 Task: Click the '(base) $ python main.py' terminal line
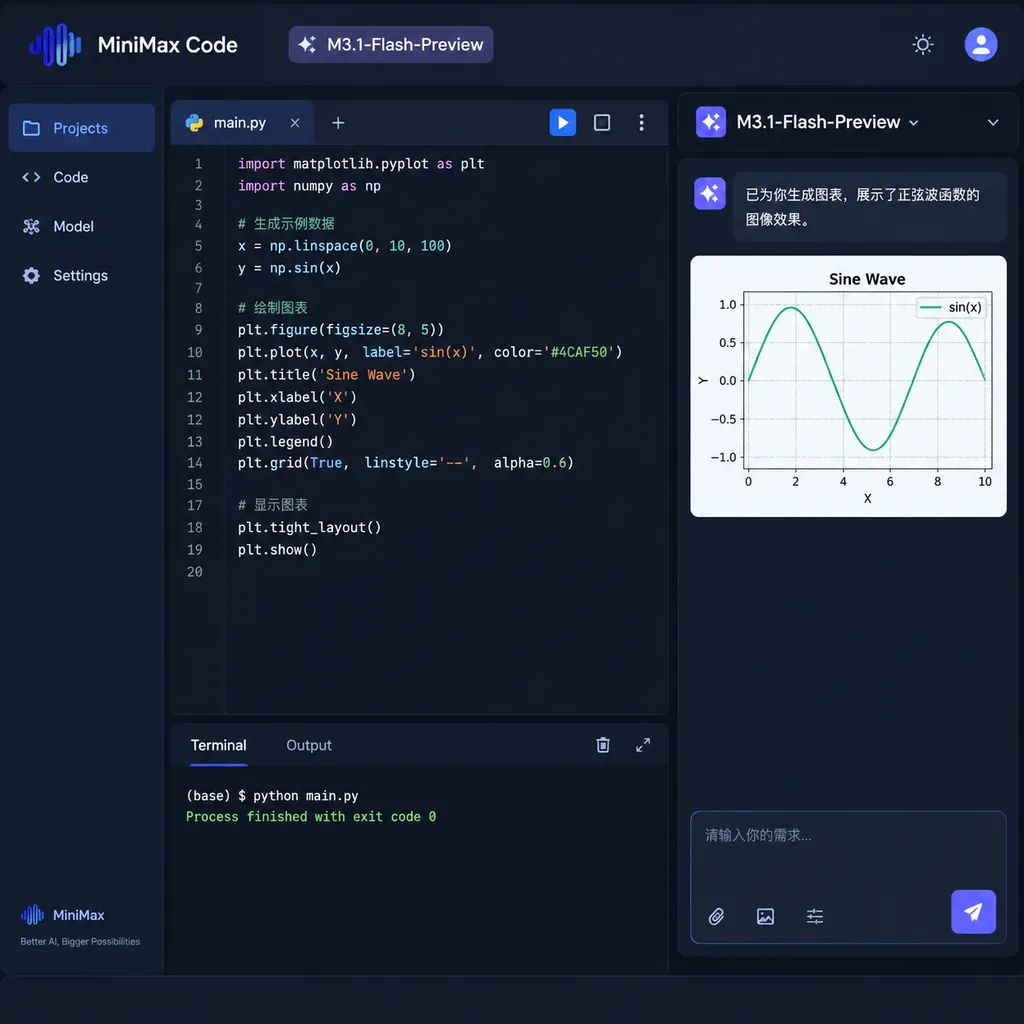pyautogui.click(x=272, y=795)
